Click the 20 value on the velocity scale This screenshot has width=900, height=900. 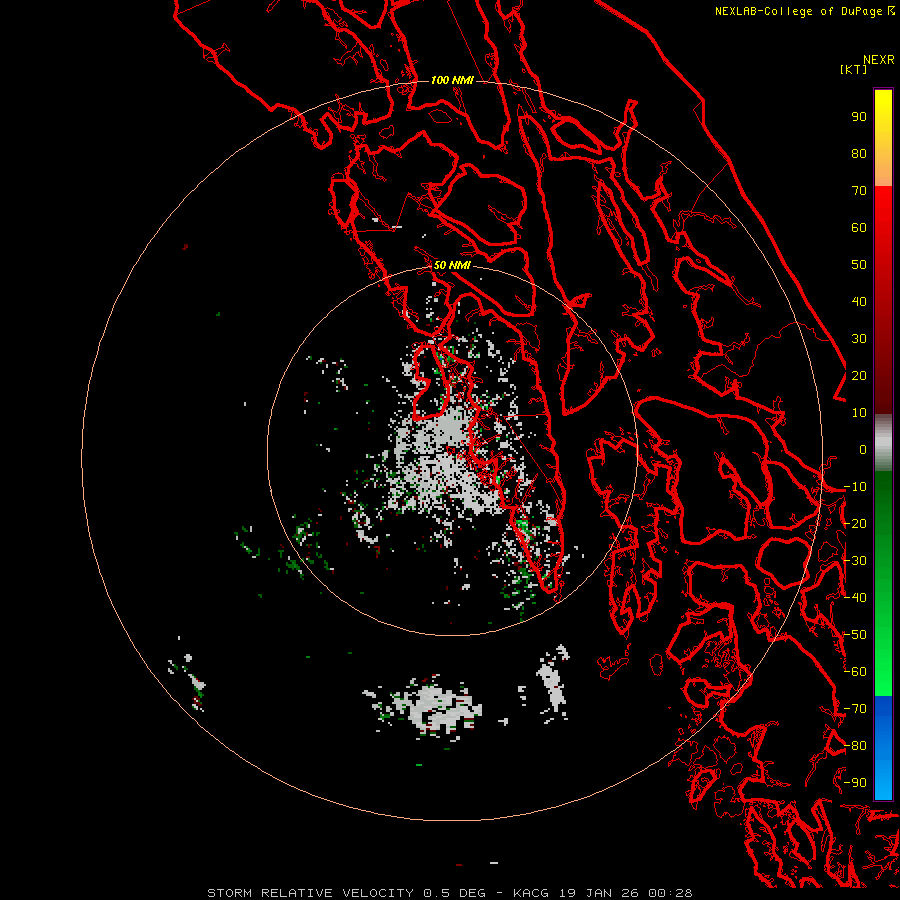pos(859,375)
